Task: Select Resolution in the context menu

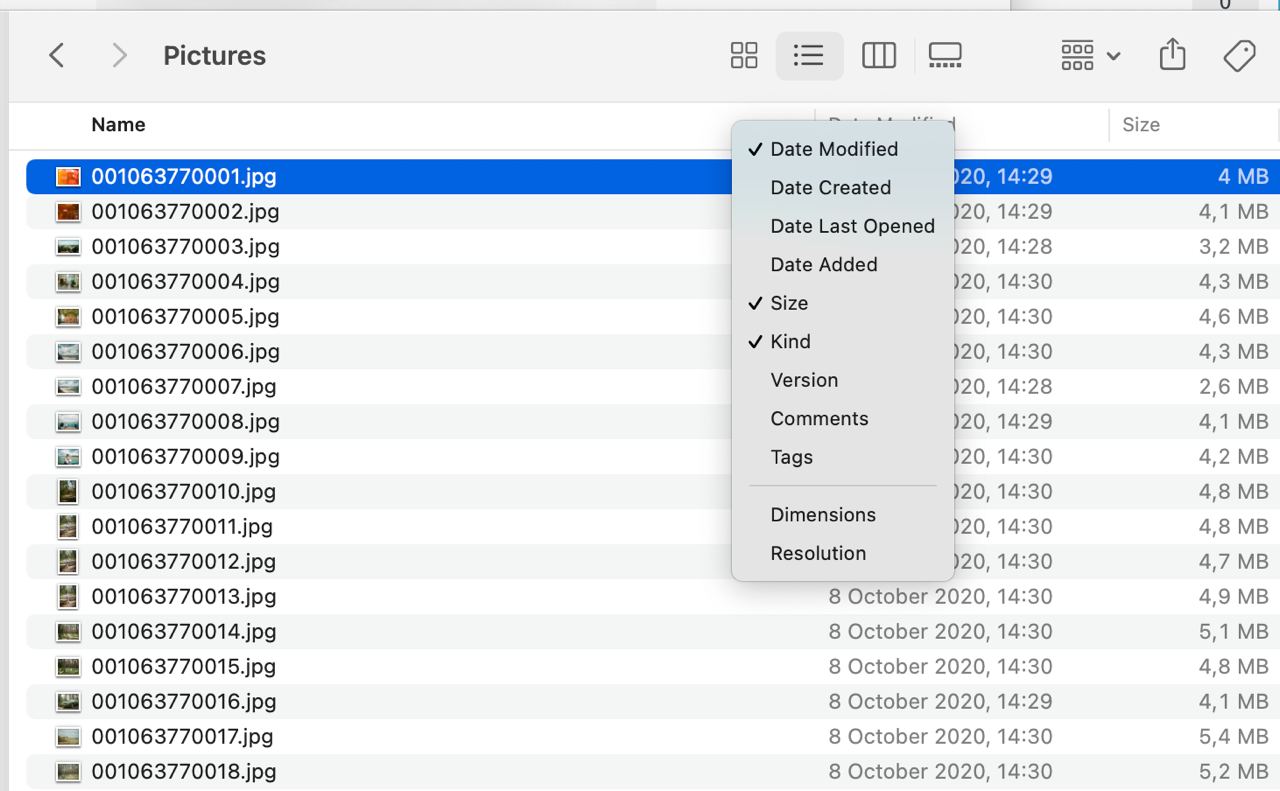Action: pos(818,554)
